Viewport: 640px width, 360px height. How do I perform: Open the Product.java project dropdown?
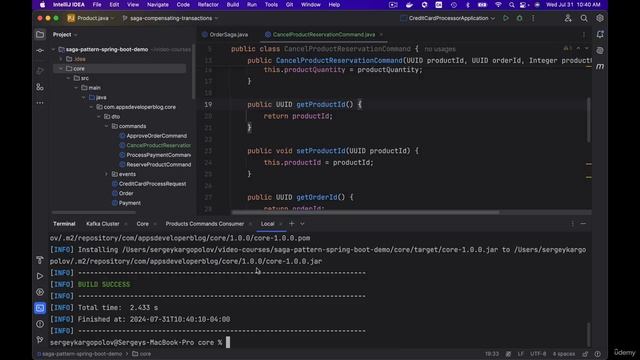tap(91, 18)
